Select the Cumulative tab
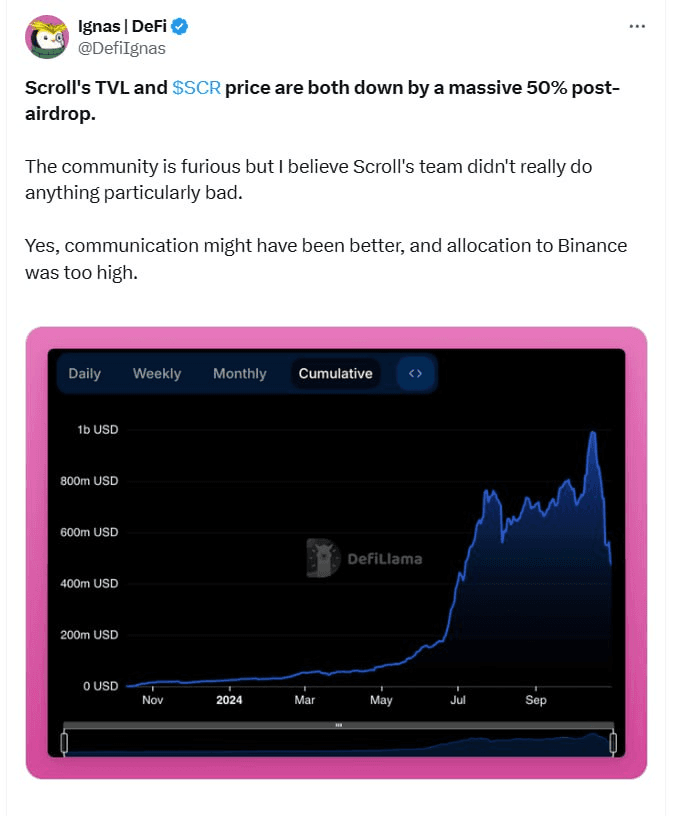Image resolution: width=685 pixels, height=816 pixels. click(x=335, y=373)
